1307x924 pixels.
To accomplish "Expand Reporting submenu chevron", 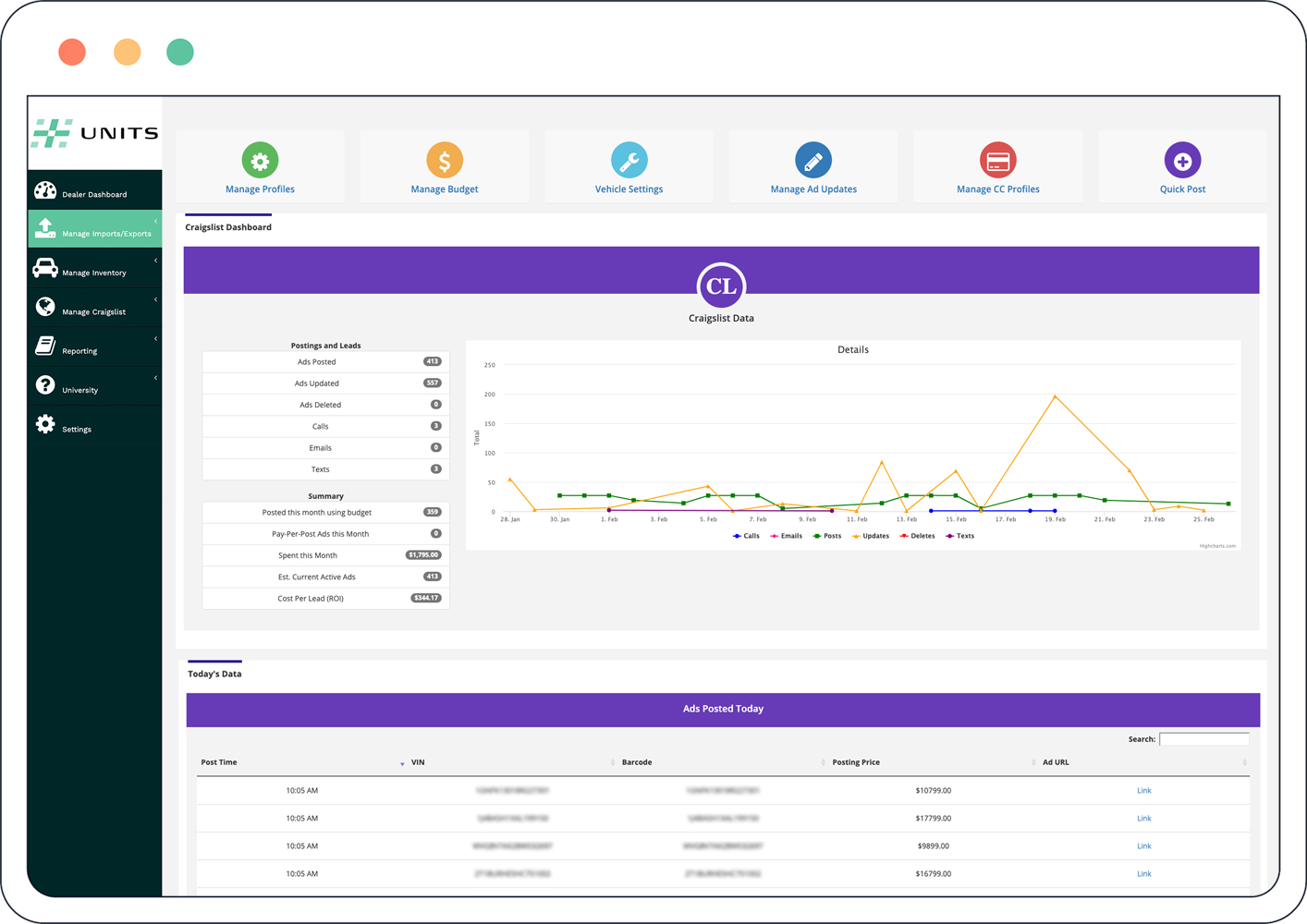I will coord(155,339).
